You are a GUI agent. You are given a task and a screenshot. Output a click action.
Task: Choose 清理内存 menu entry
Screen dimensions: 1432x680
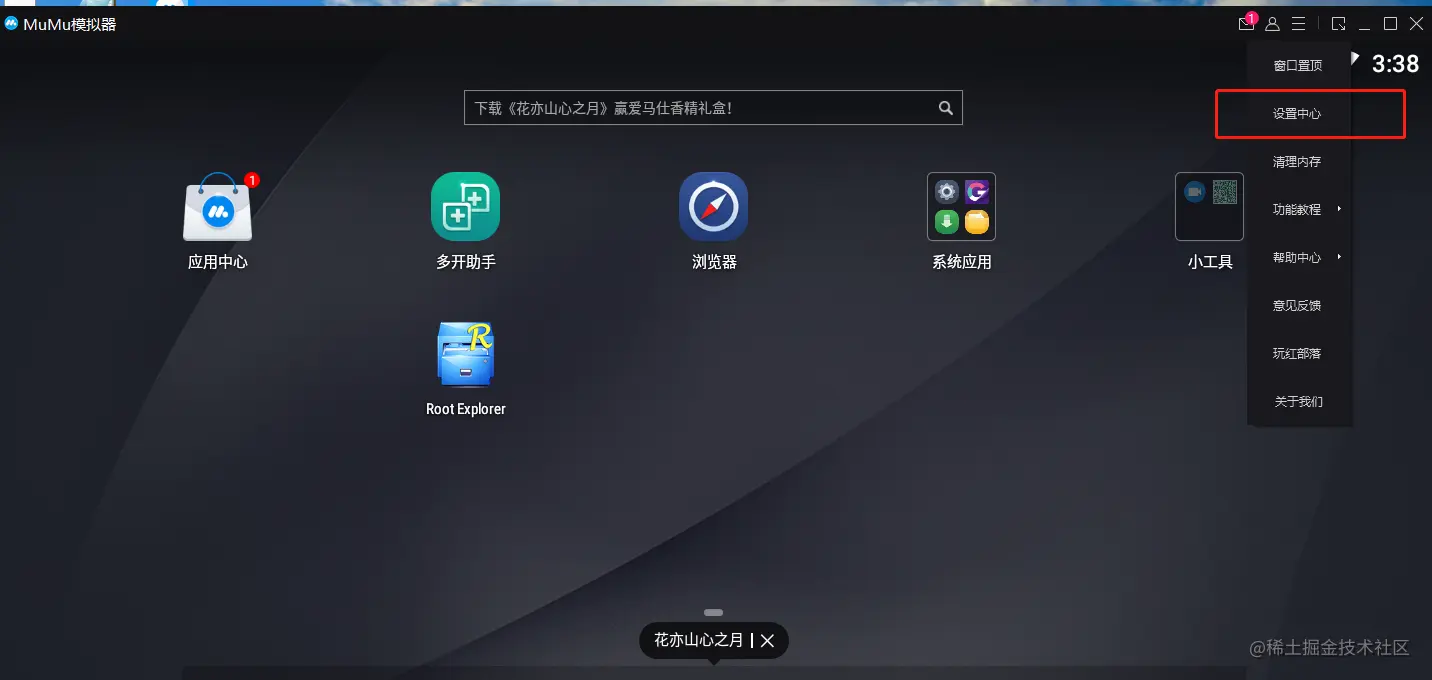(x=1298, y=161)
